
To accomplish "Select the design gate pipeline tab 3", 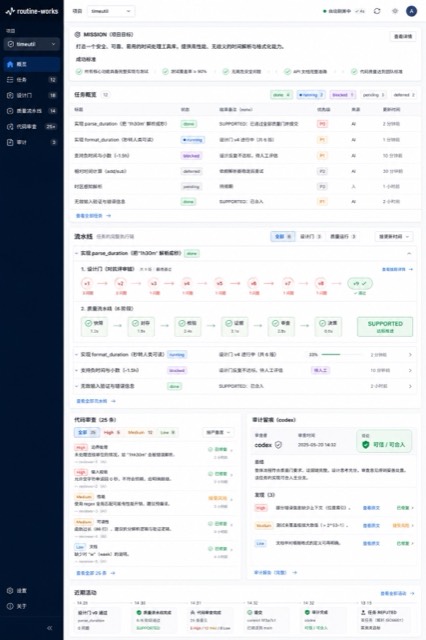I will (x=311, y=236).
